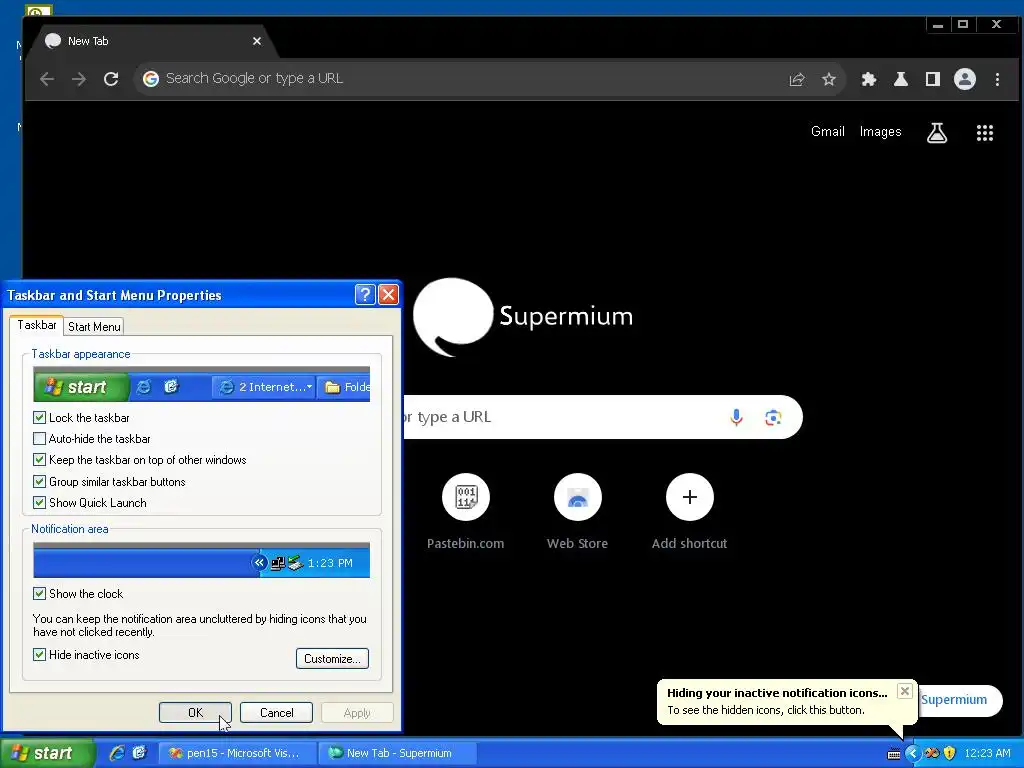Switch to New Tab - Supermium taskbar button
Viewport: 1024px width, 768px height.
[x=396, y=753]
